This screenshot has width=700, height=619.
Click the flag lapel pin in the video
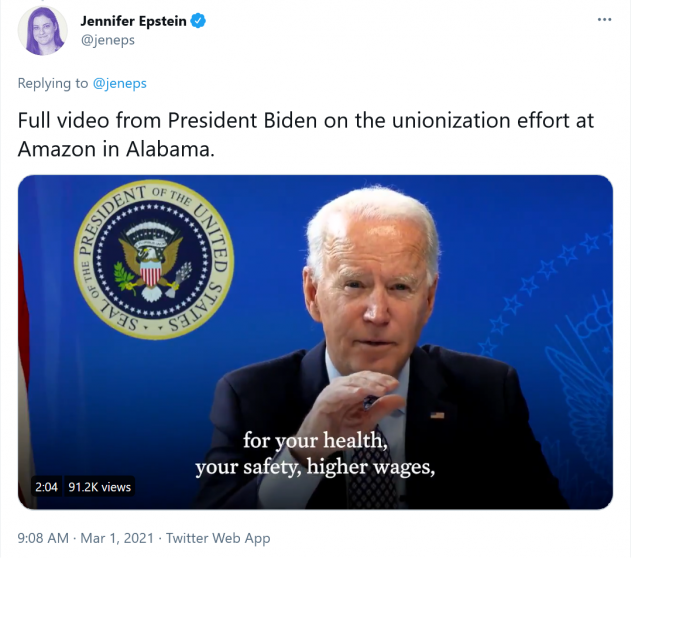(x=437, y=414)
